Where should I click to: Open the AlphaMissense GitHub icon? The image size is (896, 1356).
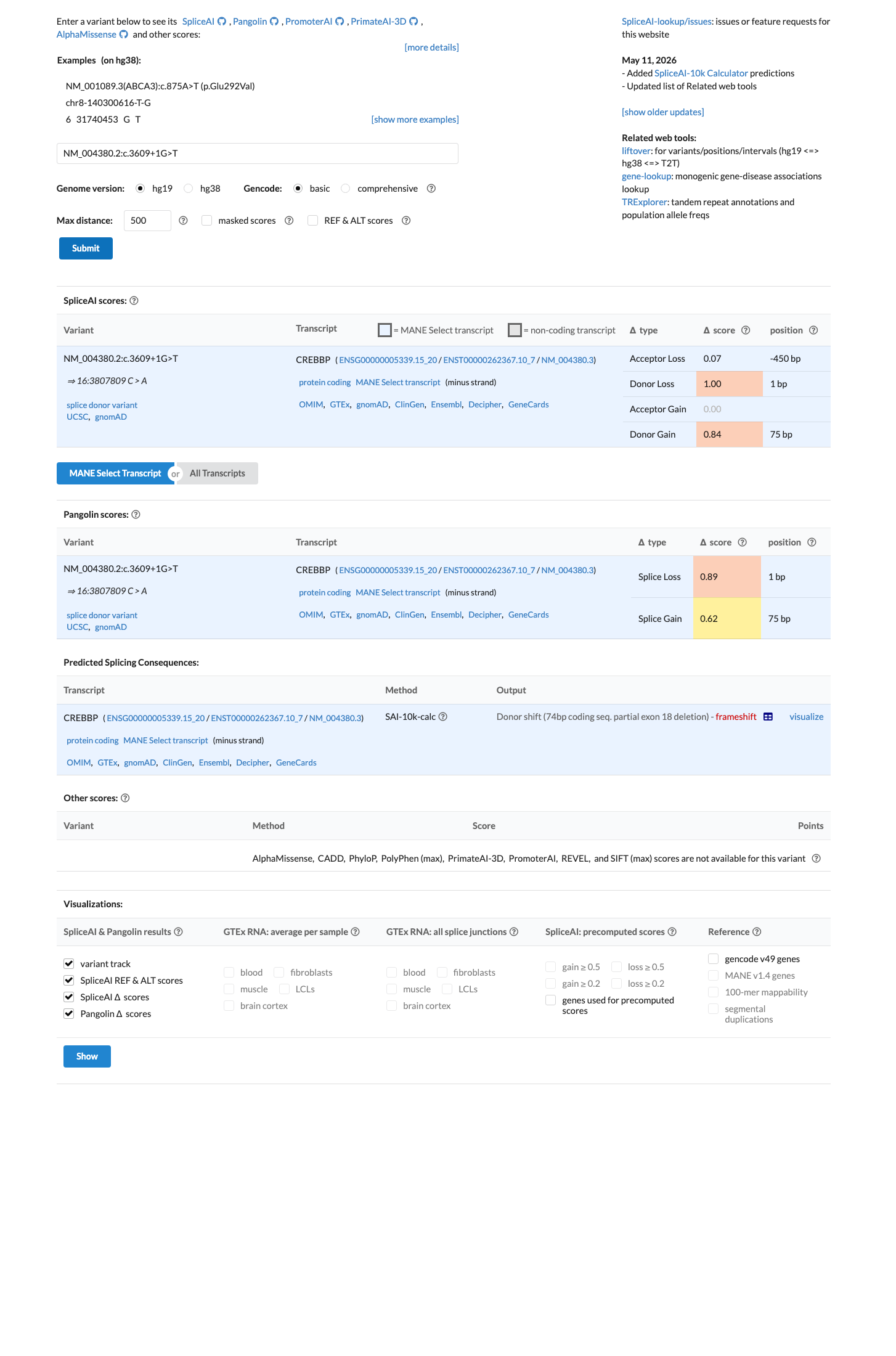[123, 35]
